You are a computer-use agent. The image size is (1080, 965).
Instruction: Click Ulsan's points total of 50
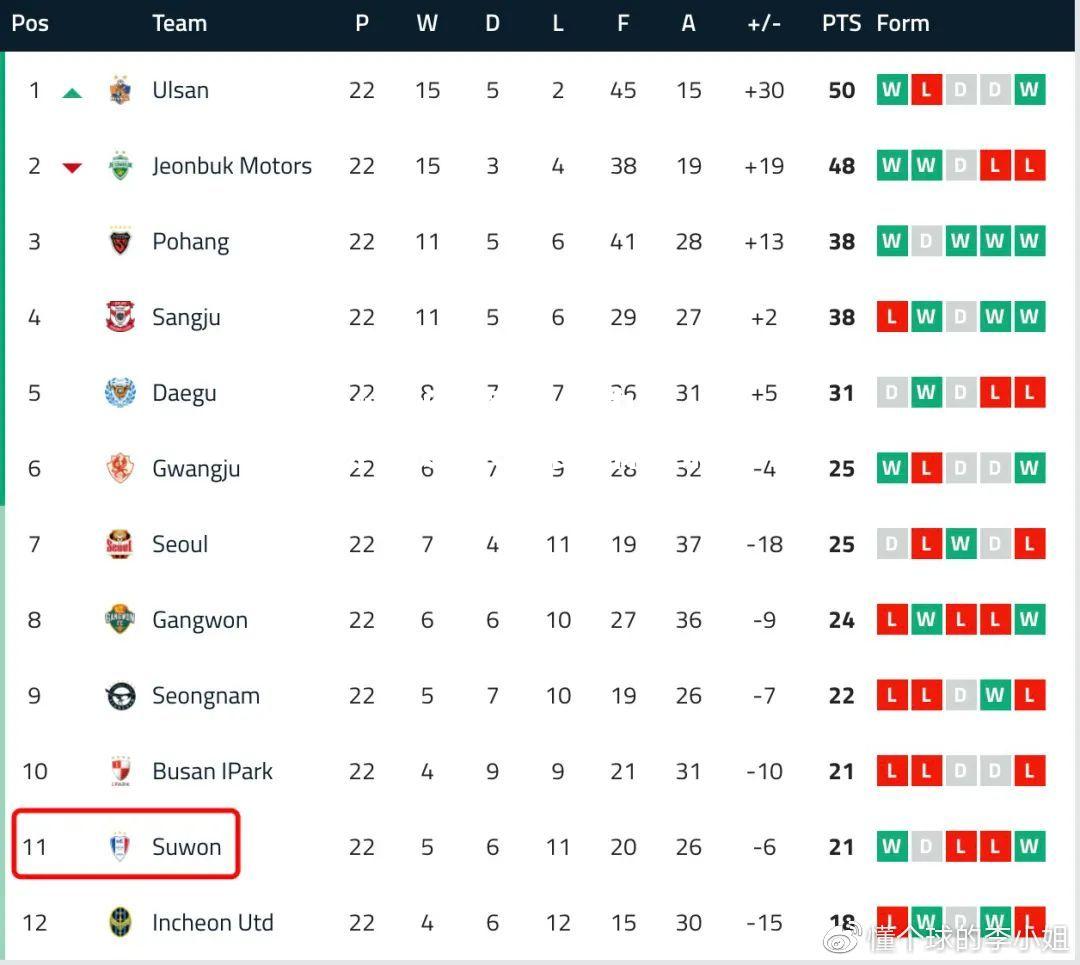coord(842,90)
